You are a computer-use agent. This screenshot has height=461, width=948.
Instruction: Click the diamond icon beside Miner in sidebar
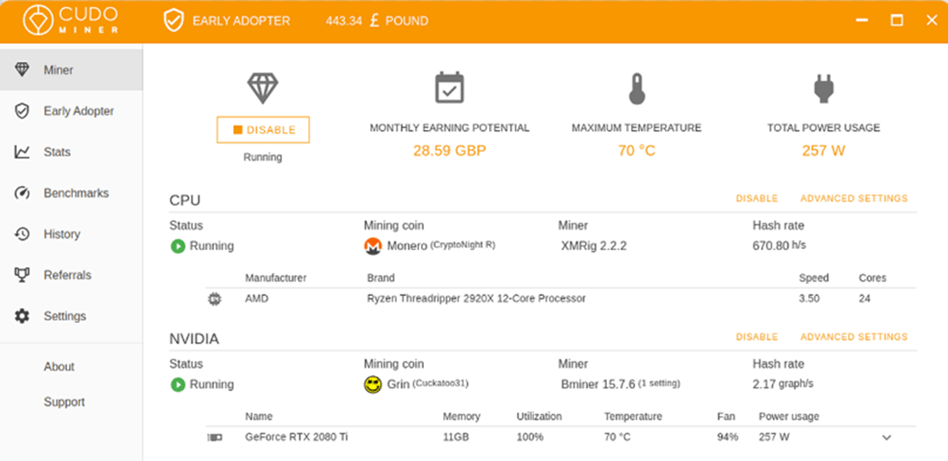(22, 70)
